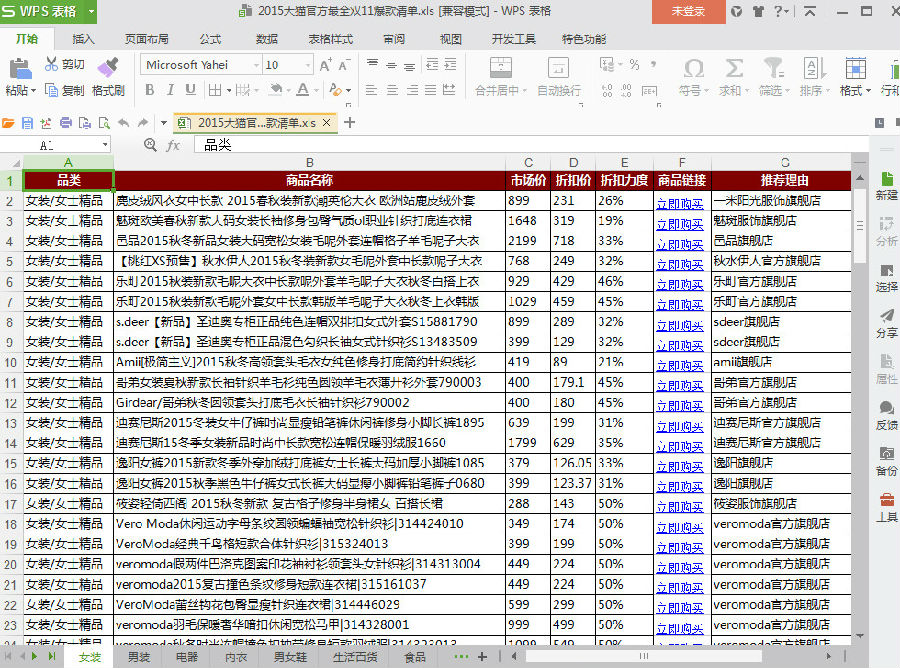Switch to the 页面布局 ribbon tab
This screenshot has height=668, width=900.
pyautogui.click(x=146, y=39)
